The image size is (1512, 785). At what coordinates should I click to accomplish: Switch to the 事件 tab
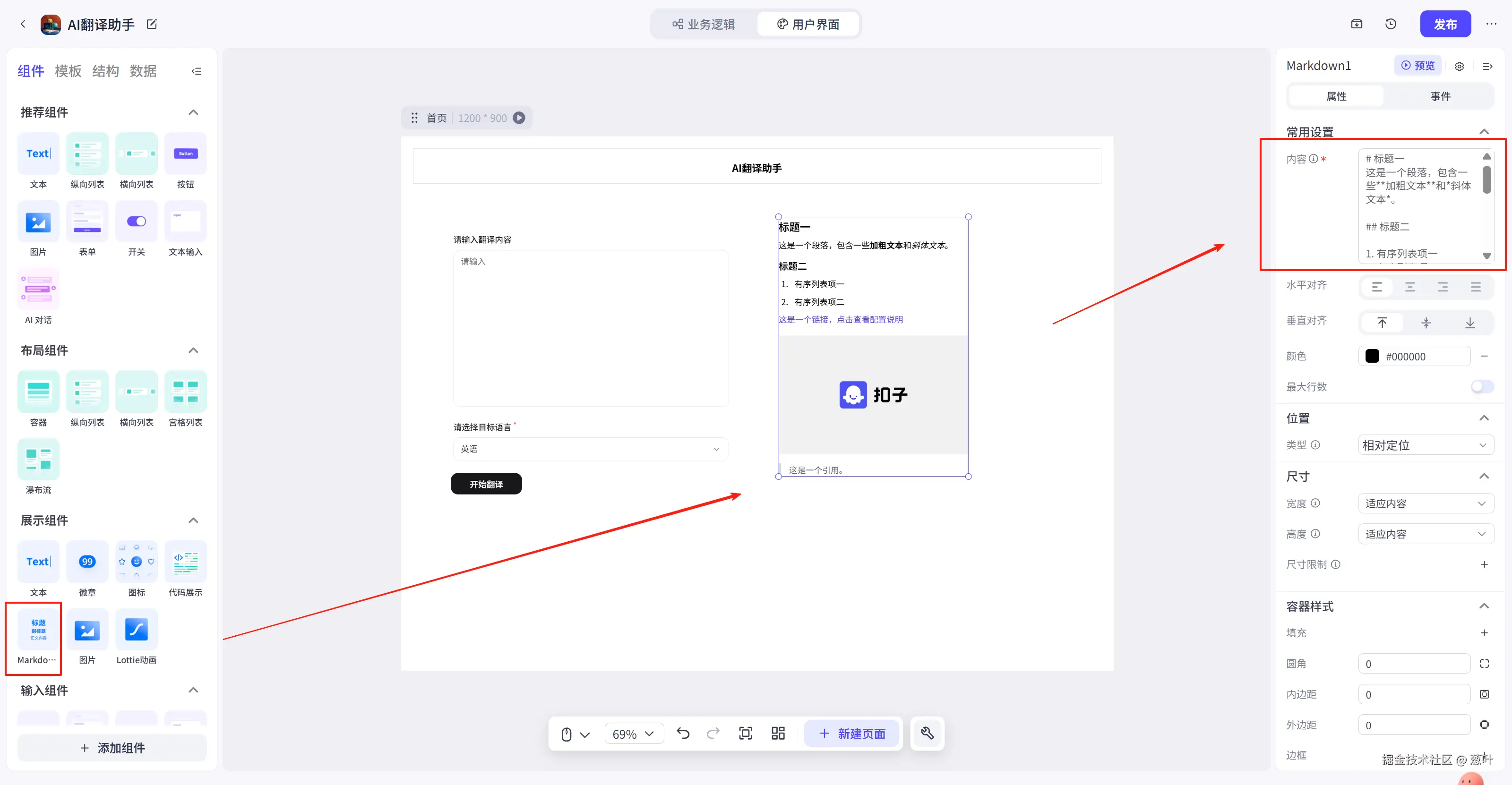point(1440,96)
